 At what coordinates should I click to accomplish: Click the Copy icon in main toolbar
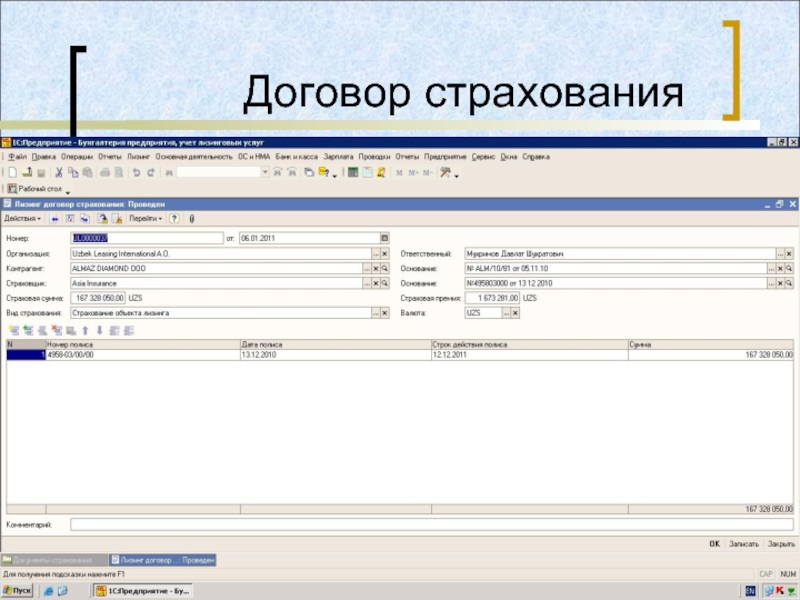click(x=73, y=172)
